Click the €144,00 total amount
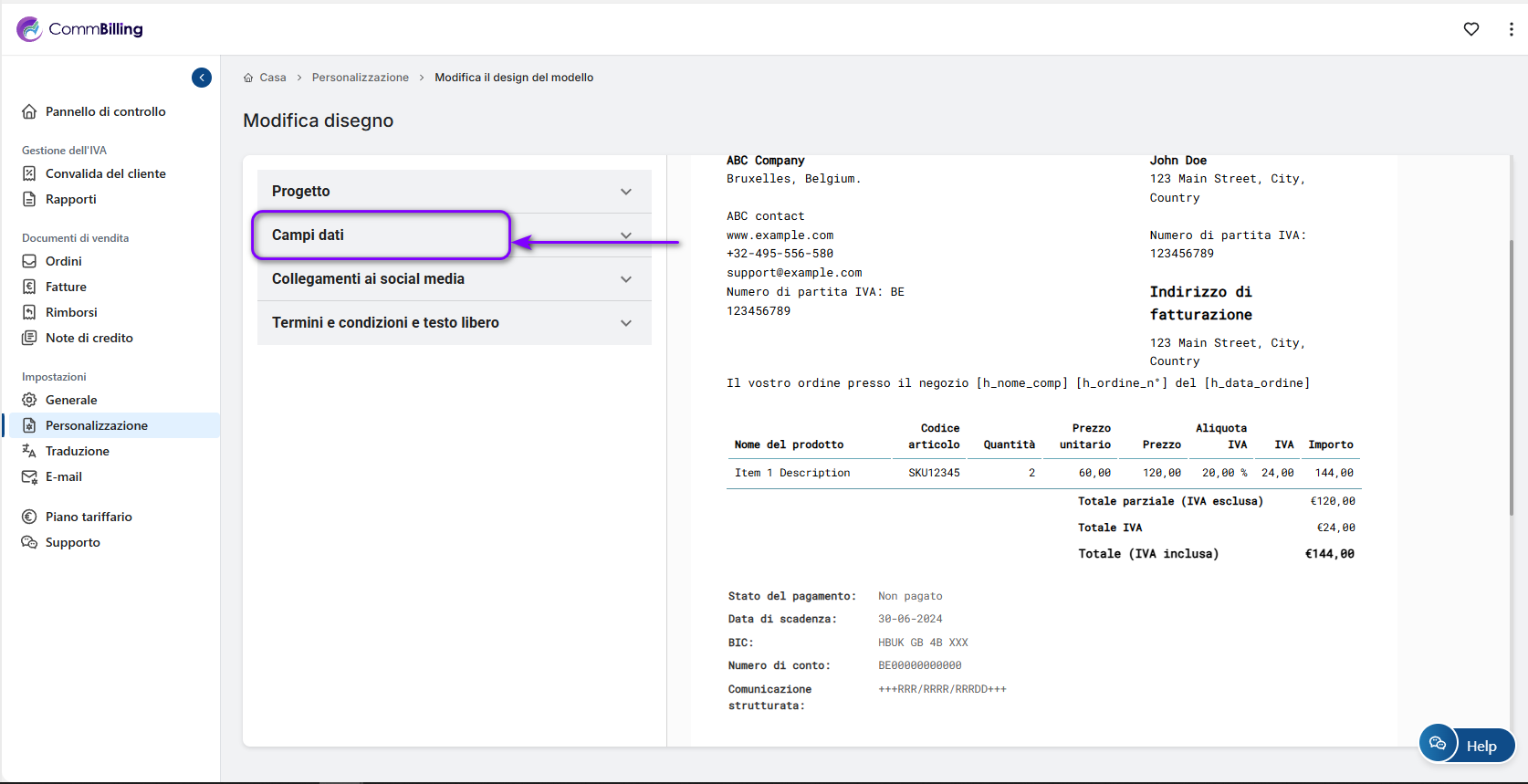This screenshot has width=1528, height=784. pyautogui.click(x=1330, y=554)
